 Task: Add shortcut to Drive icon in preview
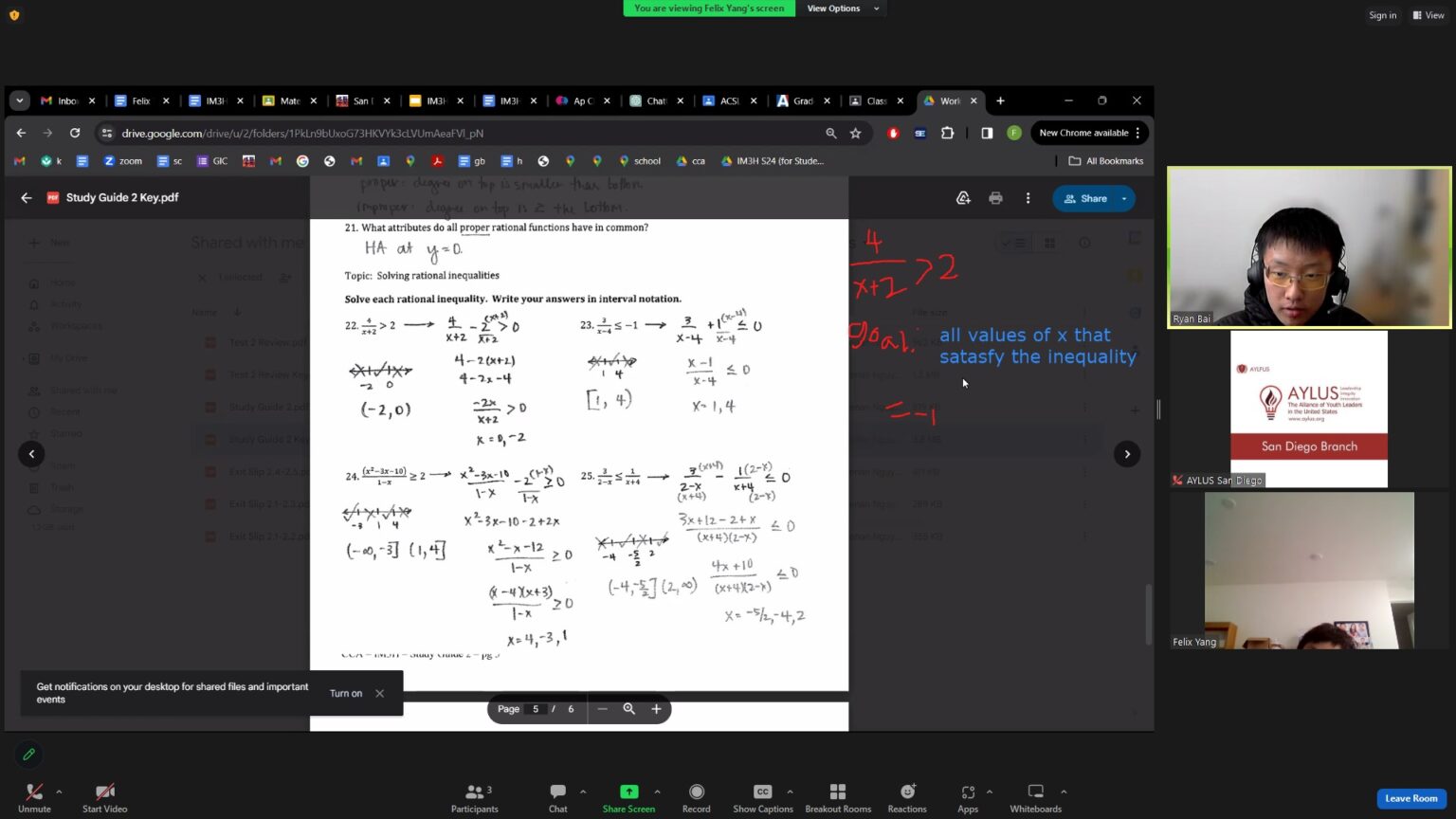963,198
